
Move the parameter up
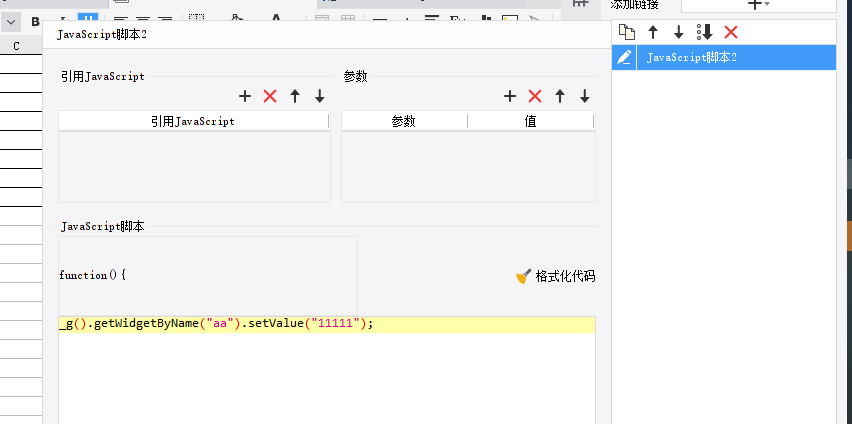(560, 96)
